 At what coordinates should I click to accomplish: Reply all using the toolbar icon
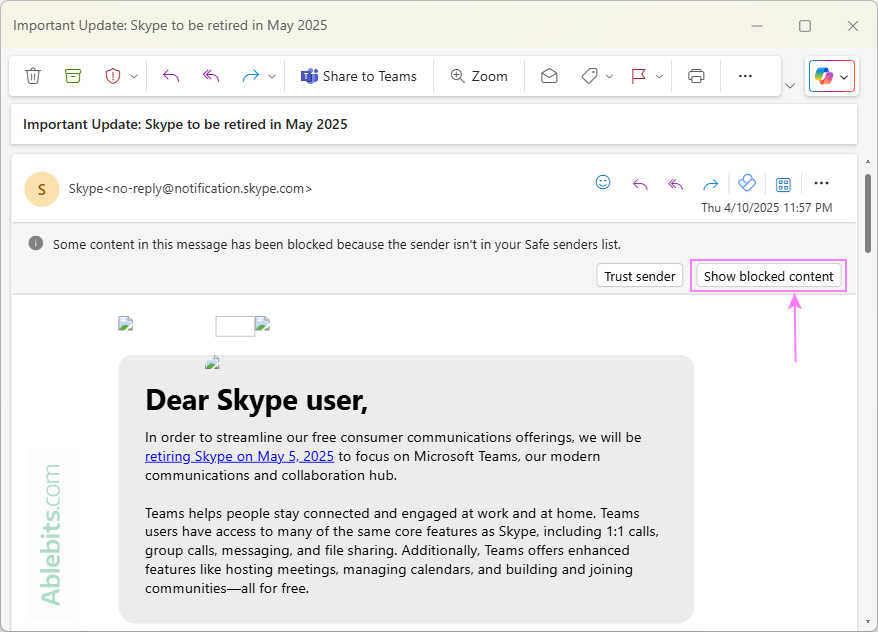click(211, 76)
